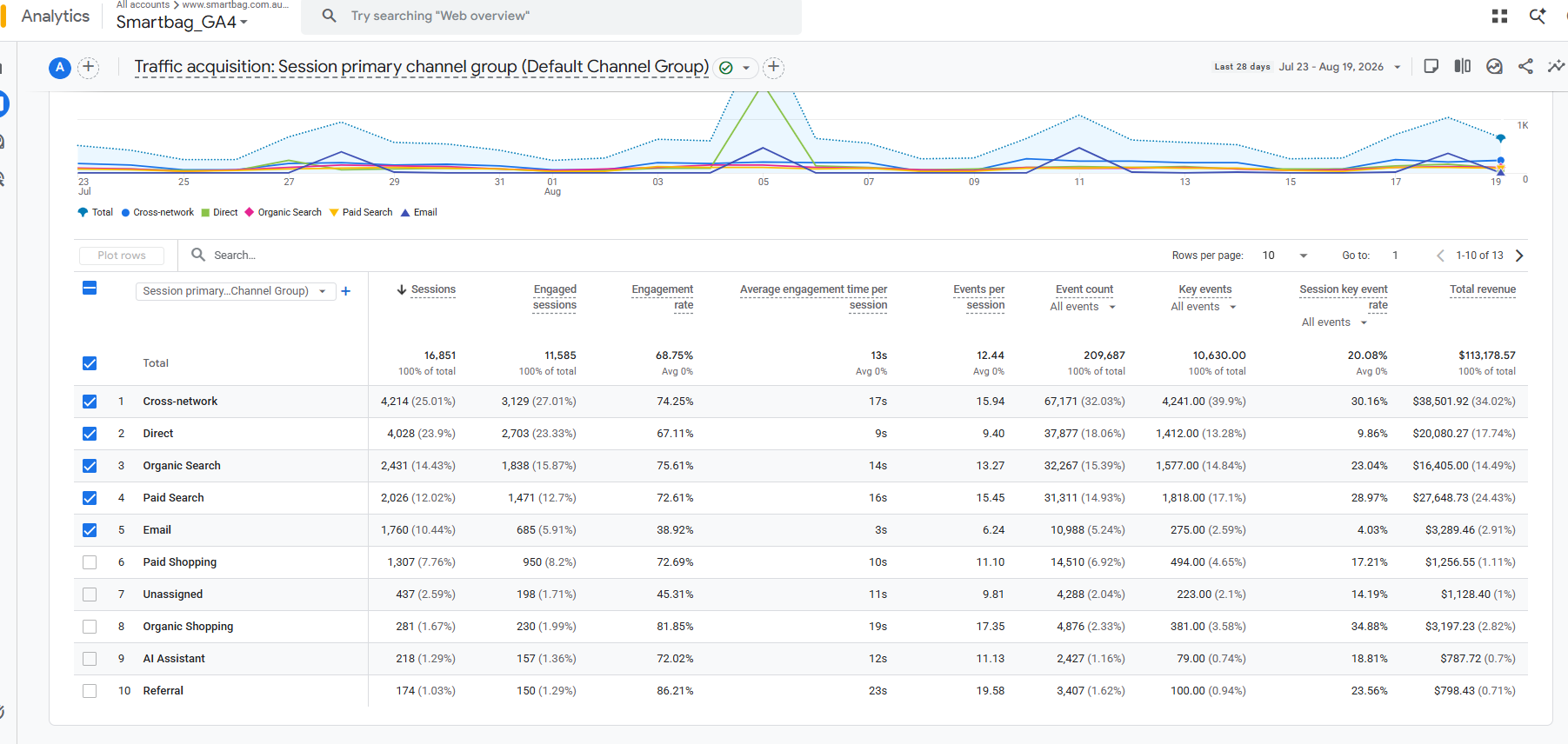
Task: Click the insights sparkline icon
Action: pos(1556,66)
